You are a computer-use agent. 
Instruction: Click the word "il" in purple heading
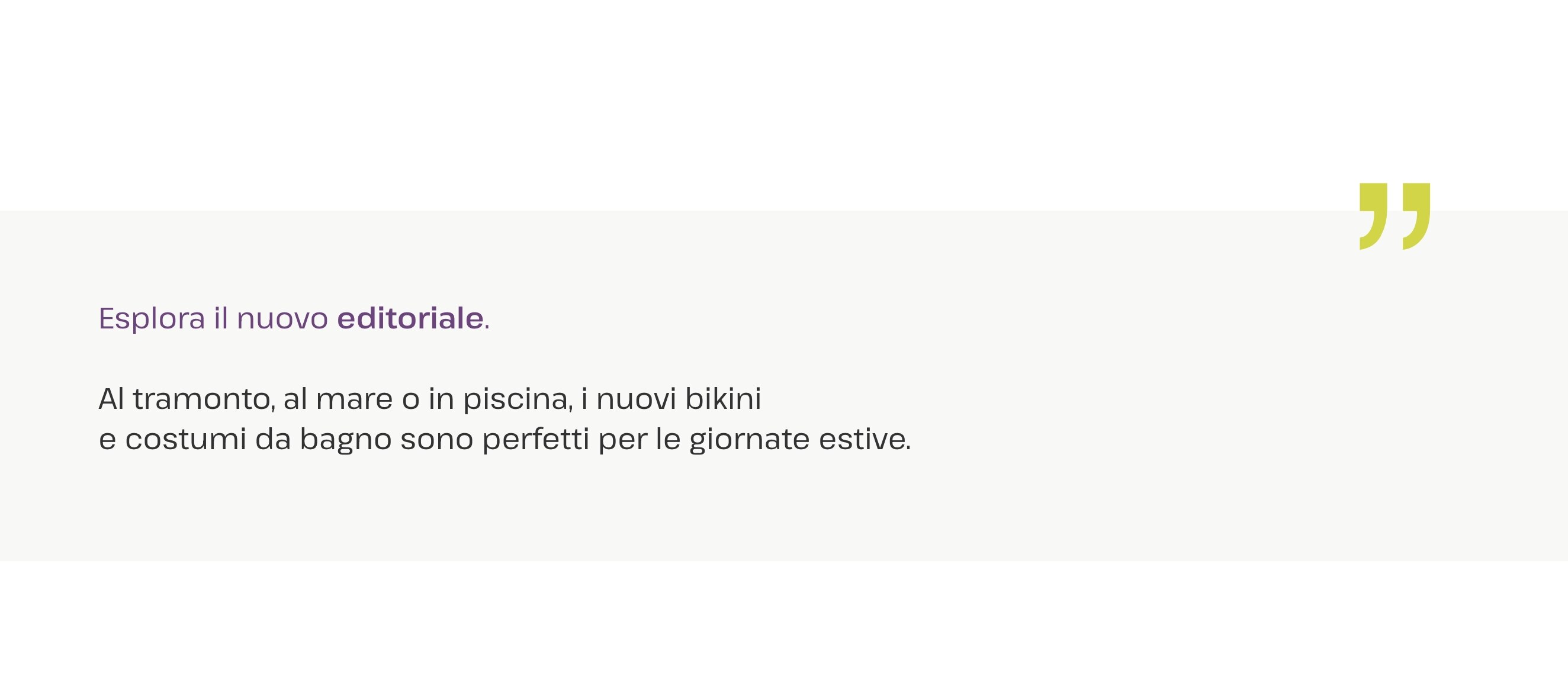(220, 318)
